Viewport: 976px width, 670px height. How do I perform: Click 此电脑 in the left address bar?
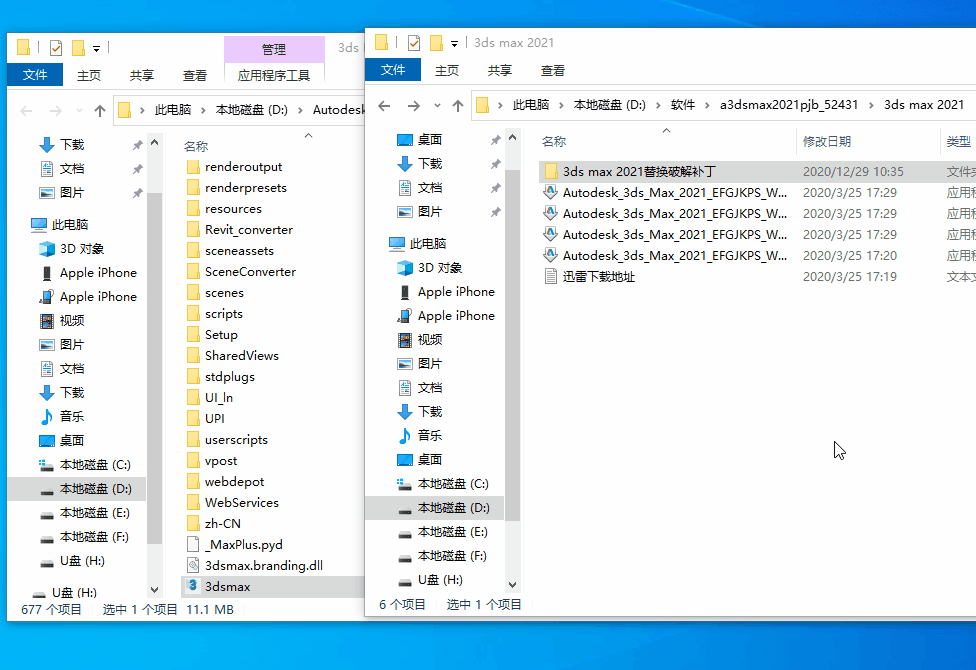pyautogui.click(x=173, y=110)
